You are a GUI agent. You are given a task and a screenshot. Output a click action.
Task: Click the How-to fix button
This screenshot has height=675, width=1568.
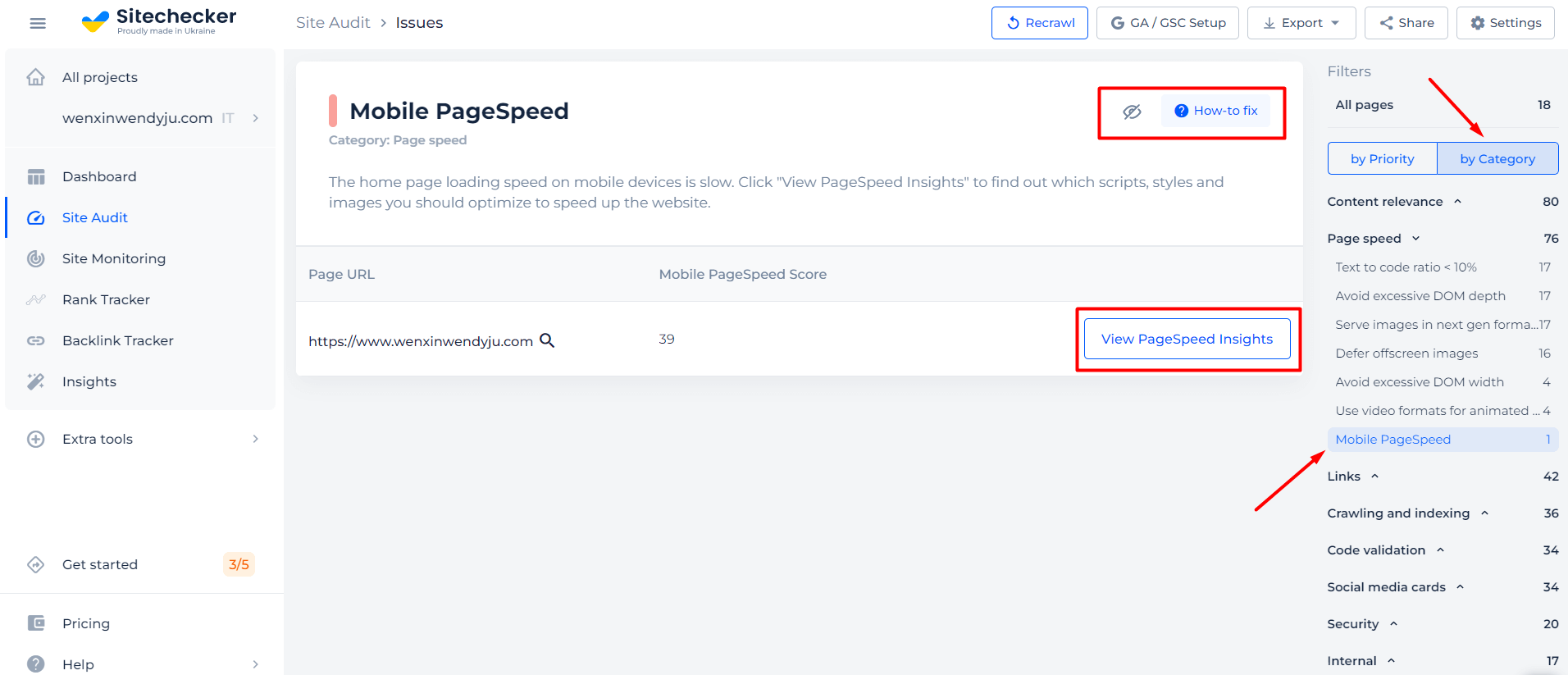pos(1216,111)
